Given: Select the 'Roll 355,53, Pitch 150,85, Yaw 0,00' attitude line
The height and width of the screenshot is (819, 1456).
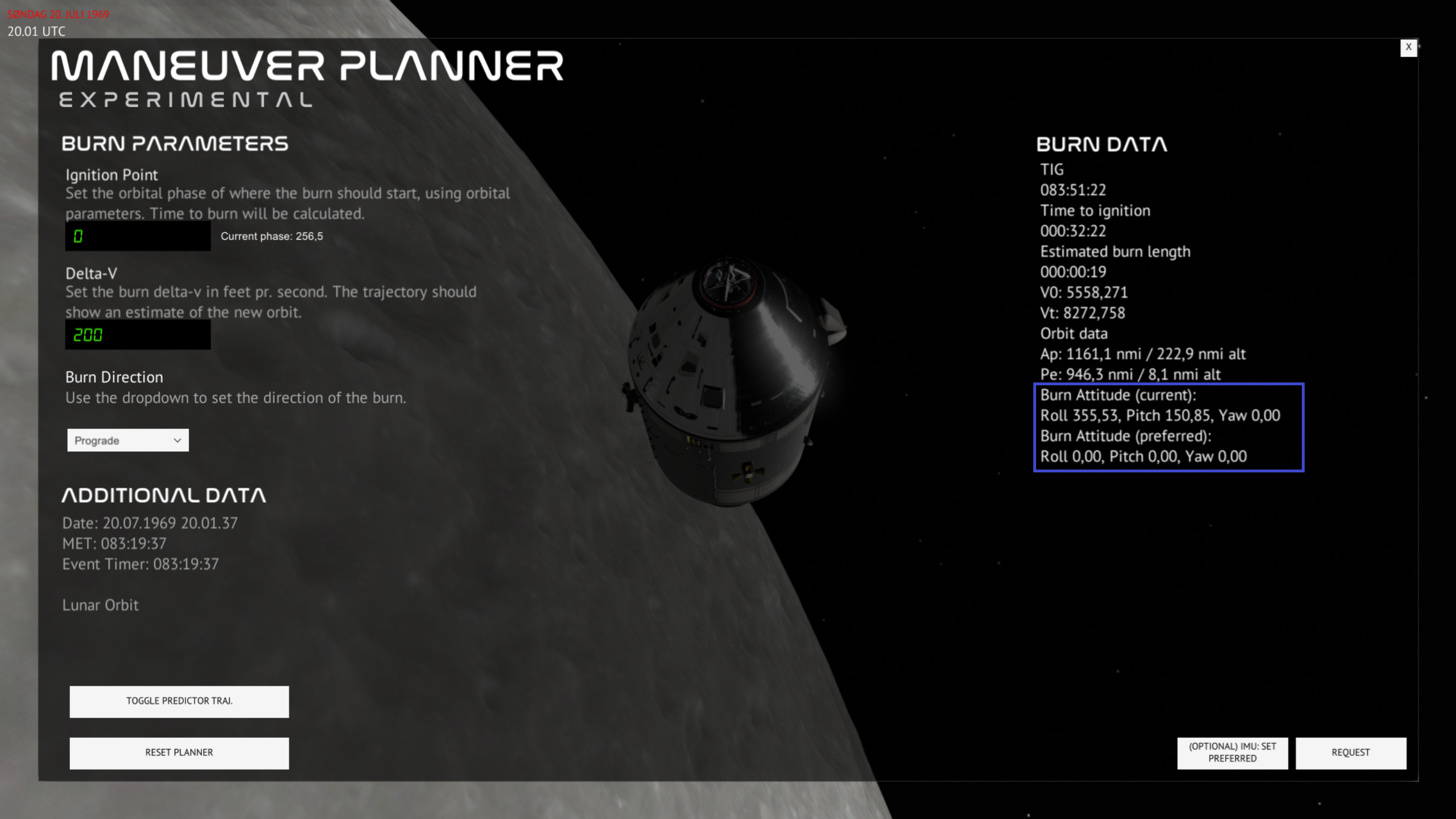Looking at the screenshot, I should tap(1160, 415).
